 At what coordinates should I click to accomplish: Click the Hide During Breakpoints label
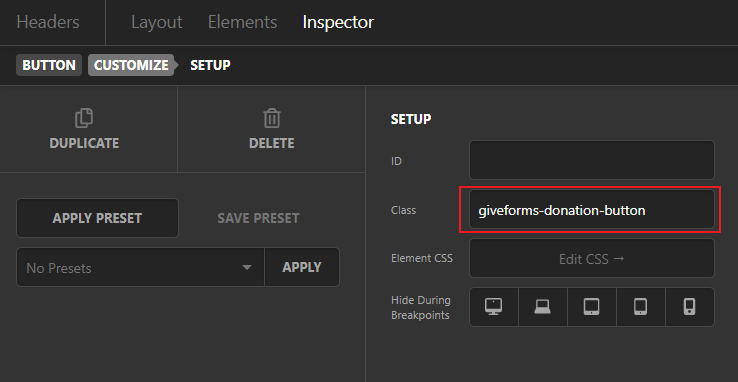(x=421, y=308)
